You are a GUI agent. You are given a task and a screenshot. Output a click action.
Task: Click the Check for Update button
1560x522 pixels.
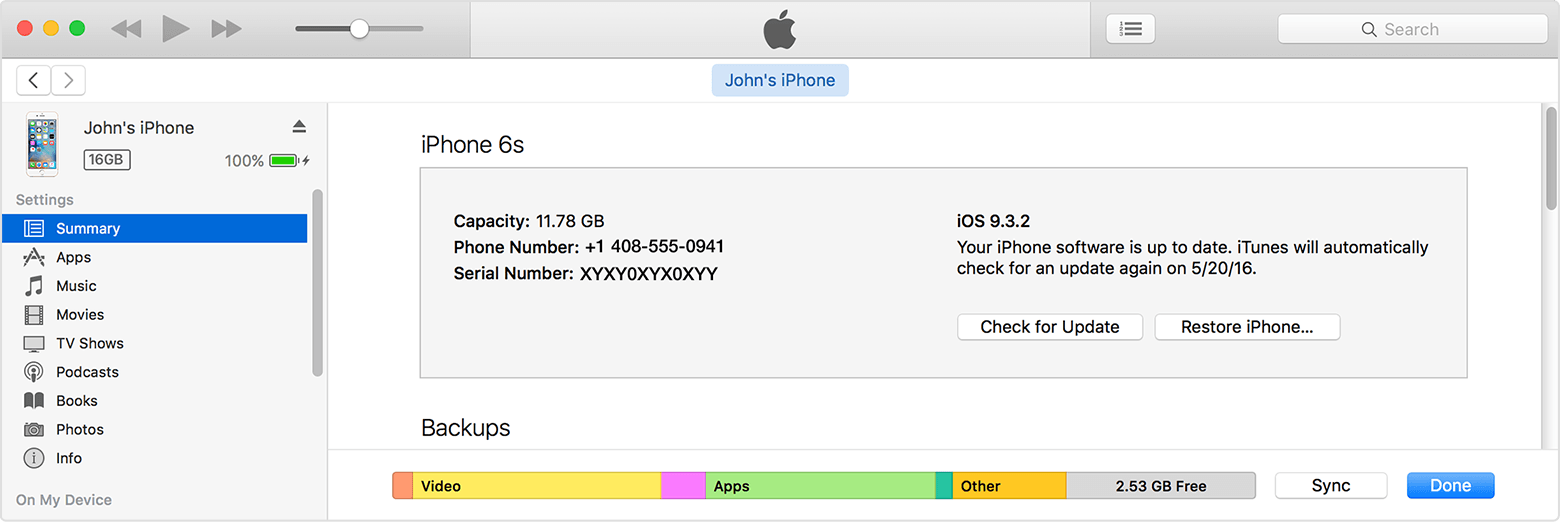click(x=1050, y=327)
